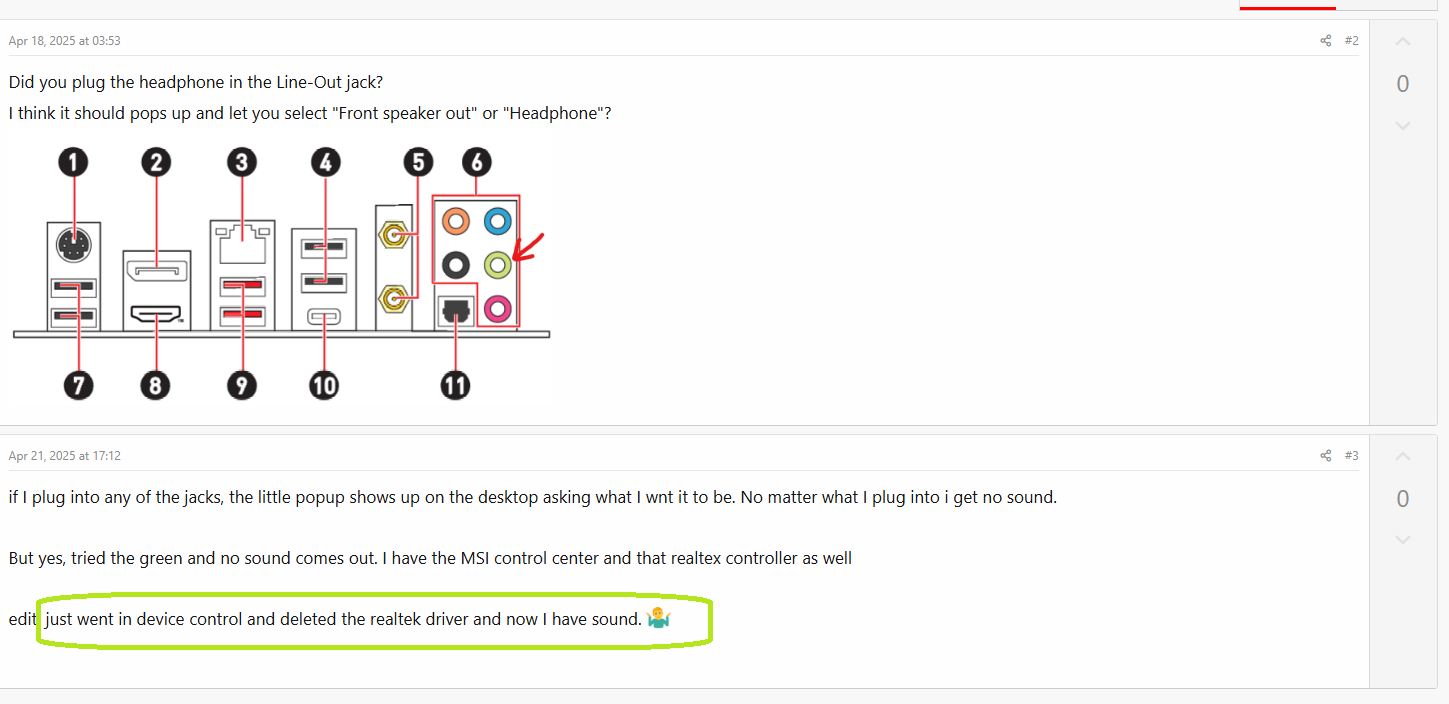Screen dimensions: 1449x704
Task: Click the share icon on post #3
Action: (x=1325, y=456)
